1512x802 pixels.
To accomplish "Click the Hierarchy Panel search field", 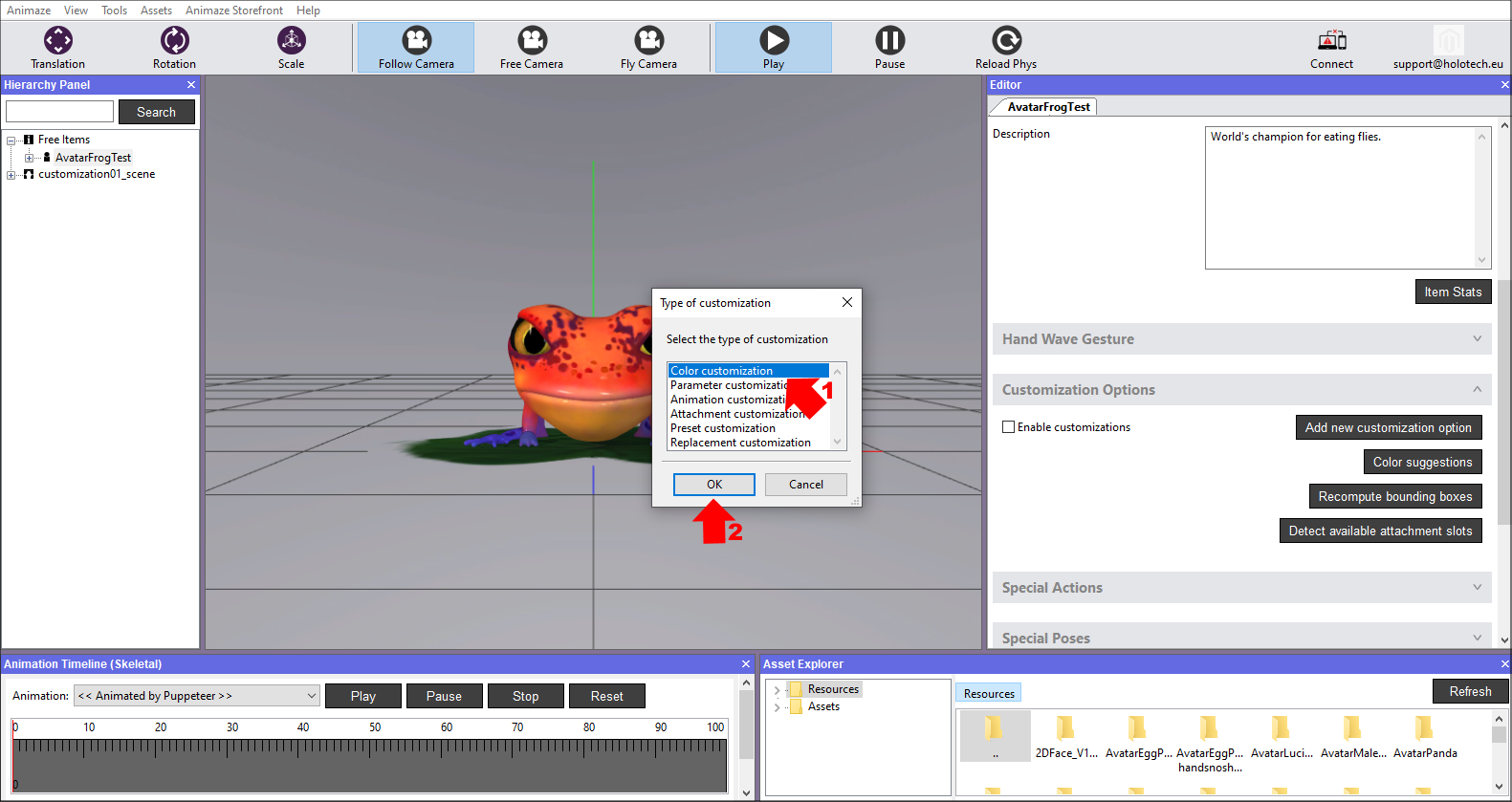I will [60, 112].
